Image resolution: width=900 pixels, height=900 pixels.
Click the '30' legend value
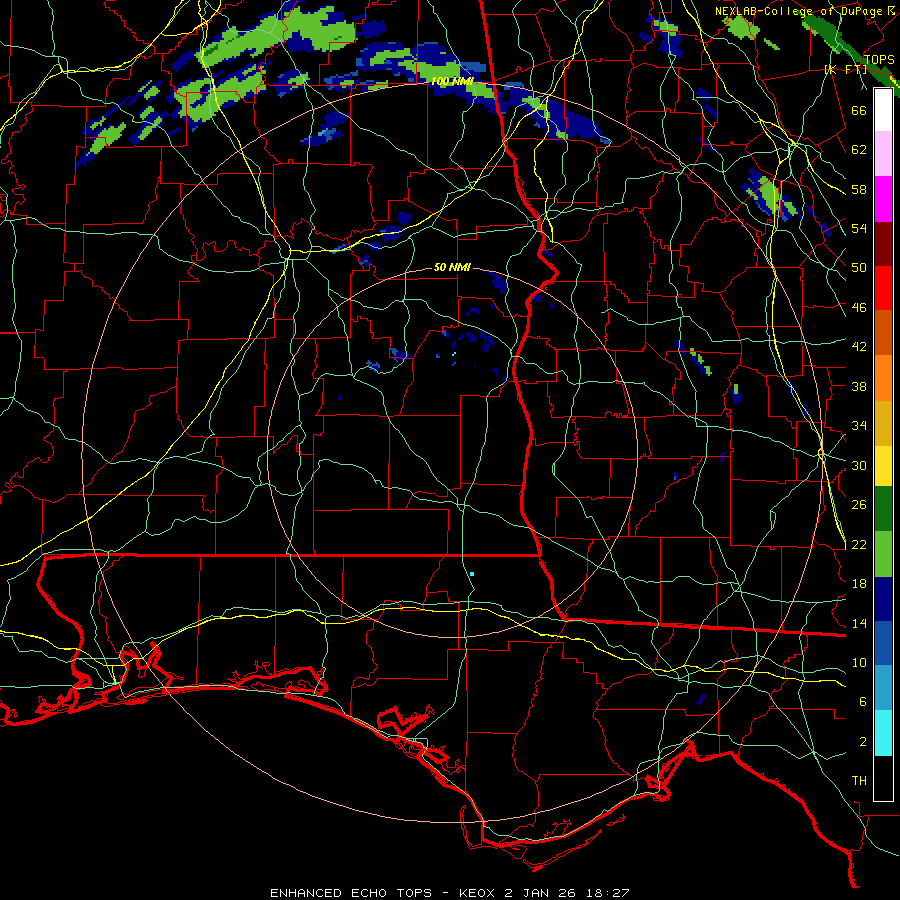click(859, 465)
